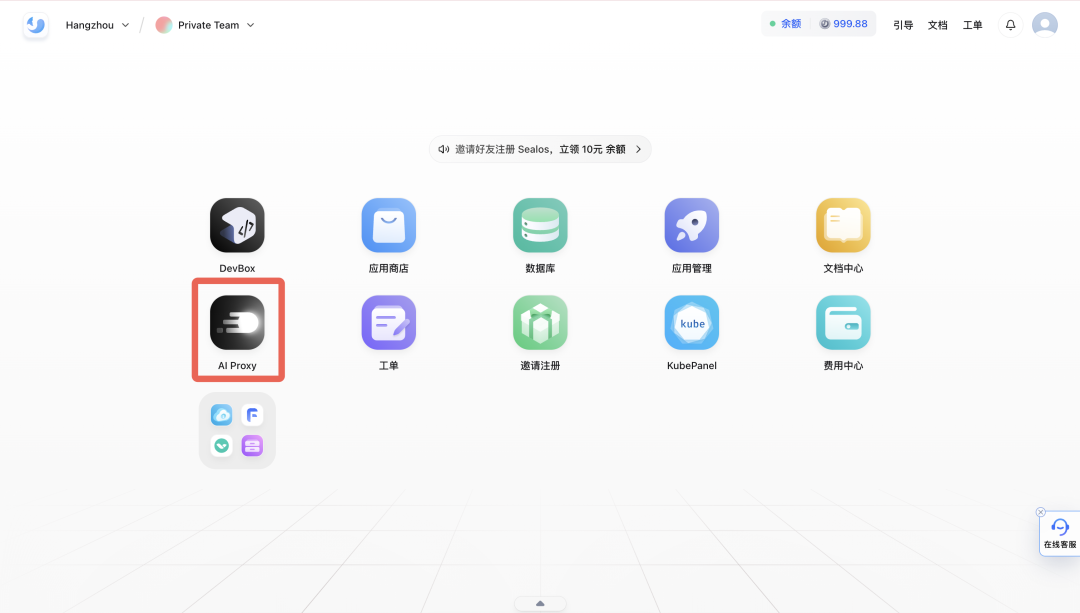Click the notification bell icon
The image size is (1080, 613).
tap(1010, 24)
